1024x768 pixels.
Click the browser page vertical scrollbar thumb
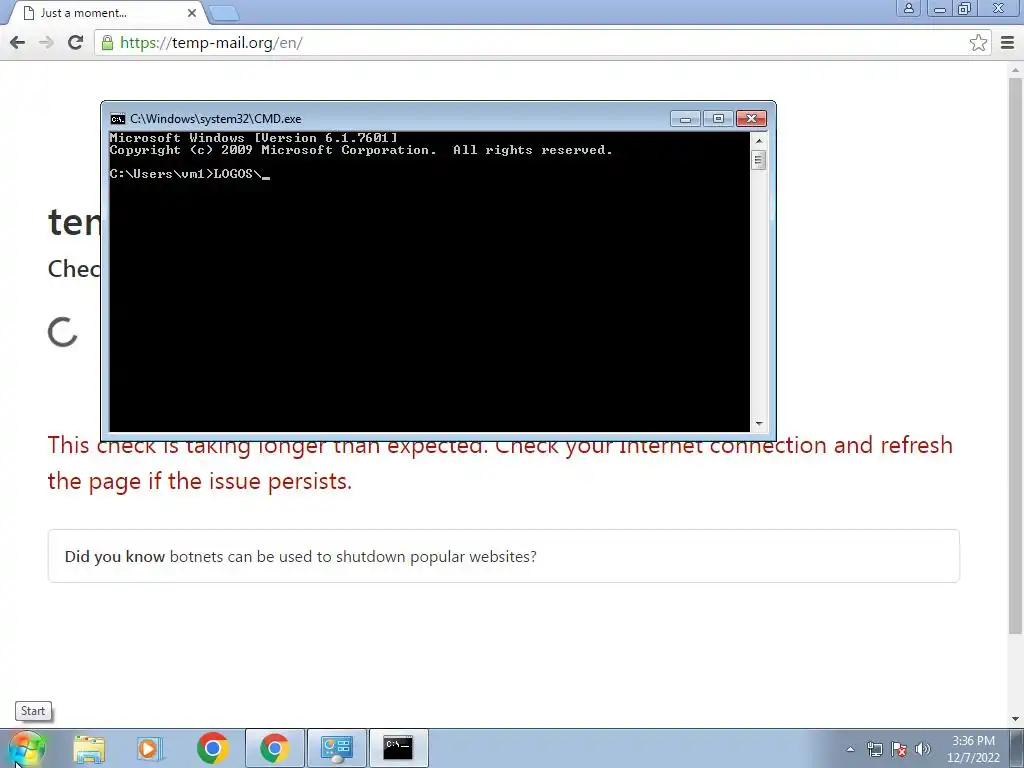(x=1015, y=355)
